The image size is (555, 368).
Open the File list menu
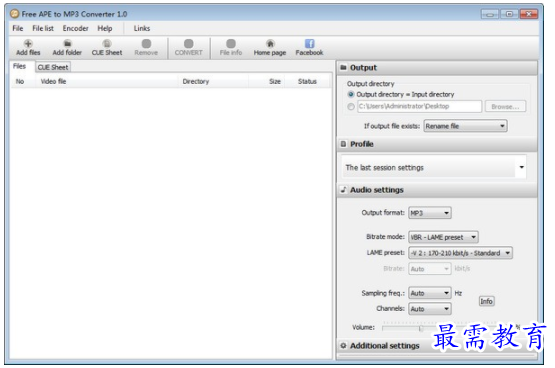43,28
